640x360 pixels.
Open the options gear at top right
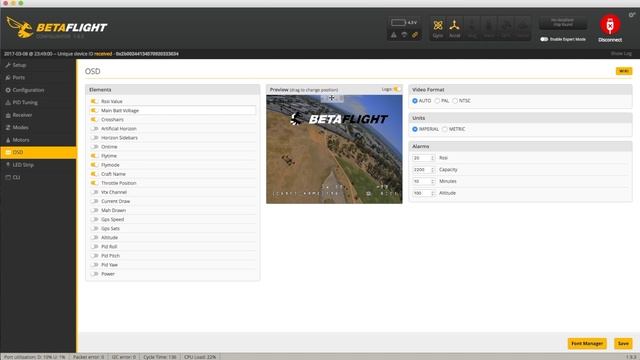click(632, 15)
